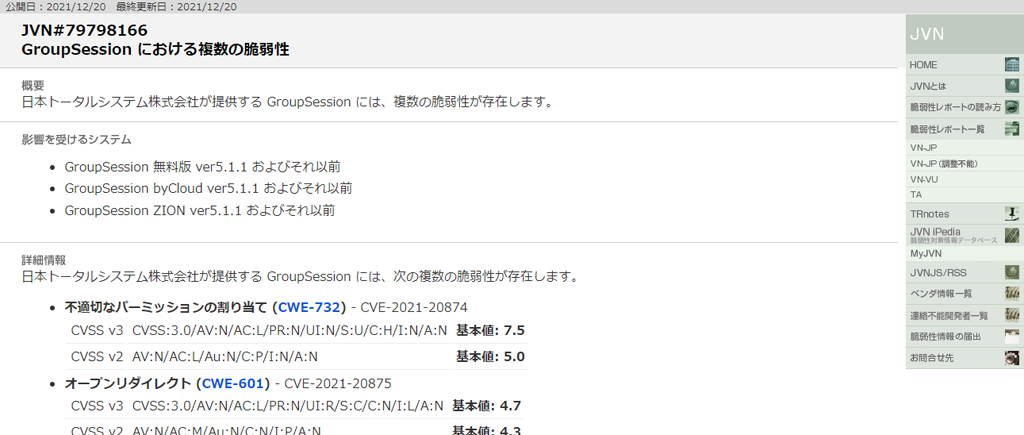
Task: Click GroupSession ZION ver5.1.1 list item
Action: point(200,210)
